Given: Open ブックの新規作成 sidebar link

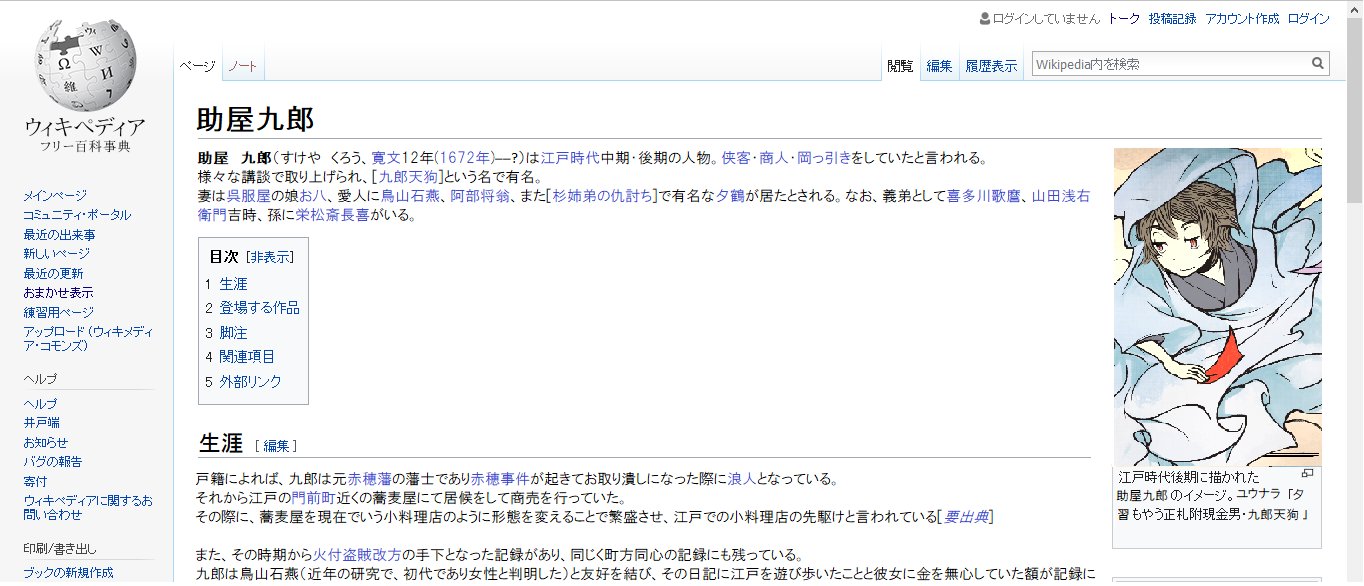Looking at the screenshot, I should coord(70,573).
